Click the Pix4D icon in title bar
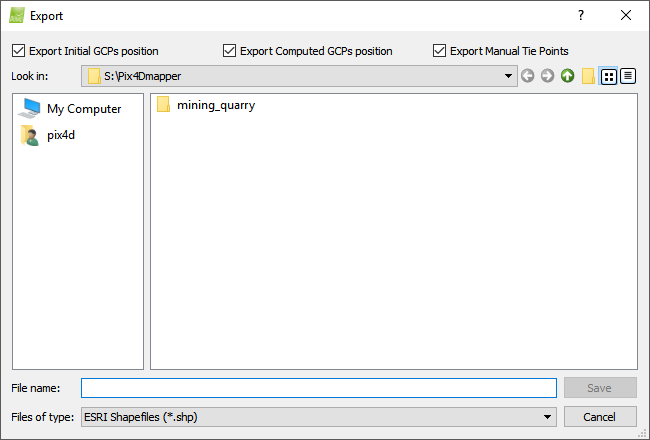 (x=17, y=15)
